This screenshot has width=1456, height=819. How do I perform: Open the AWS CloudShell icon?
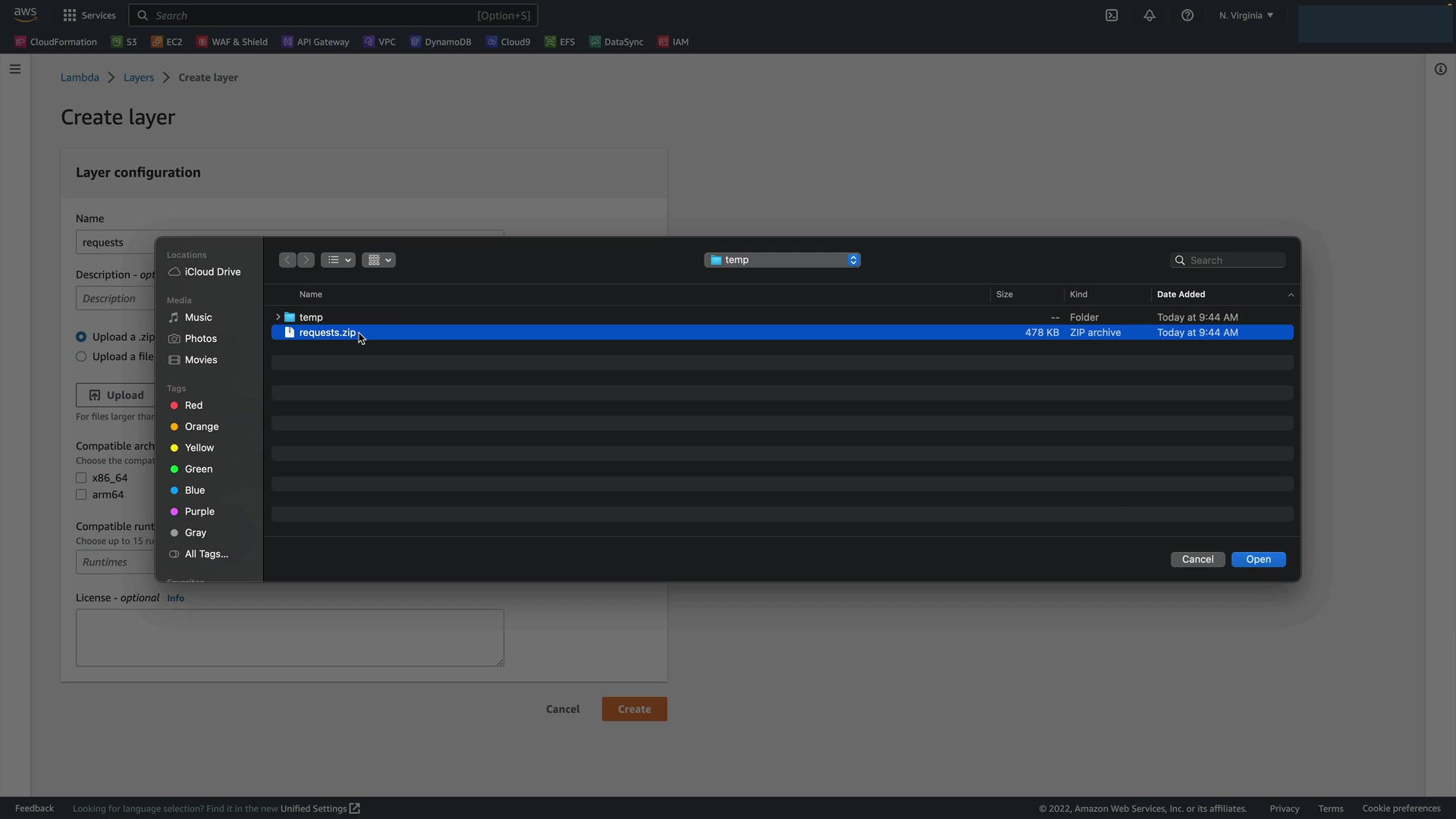point(1112,15)
